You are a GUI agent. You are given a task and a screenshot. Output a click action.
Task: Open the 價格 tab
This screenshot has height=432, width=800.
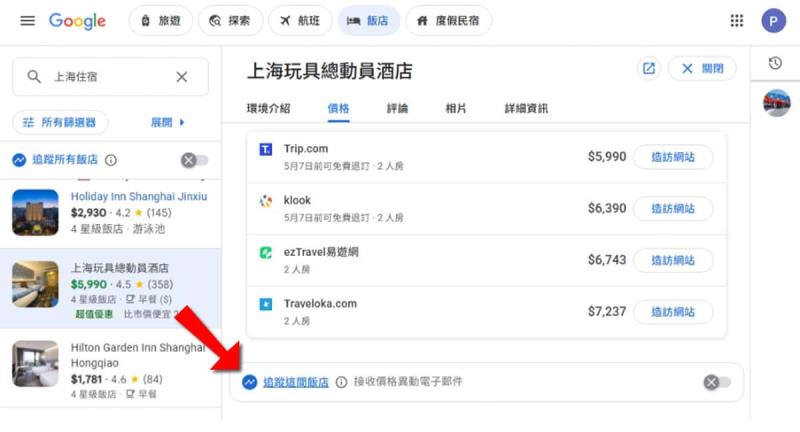338,108
